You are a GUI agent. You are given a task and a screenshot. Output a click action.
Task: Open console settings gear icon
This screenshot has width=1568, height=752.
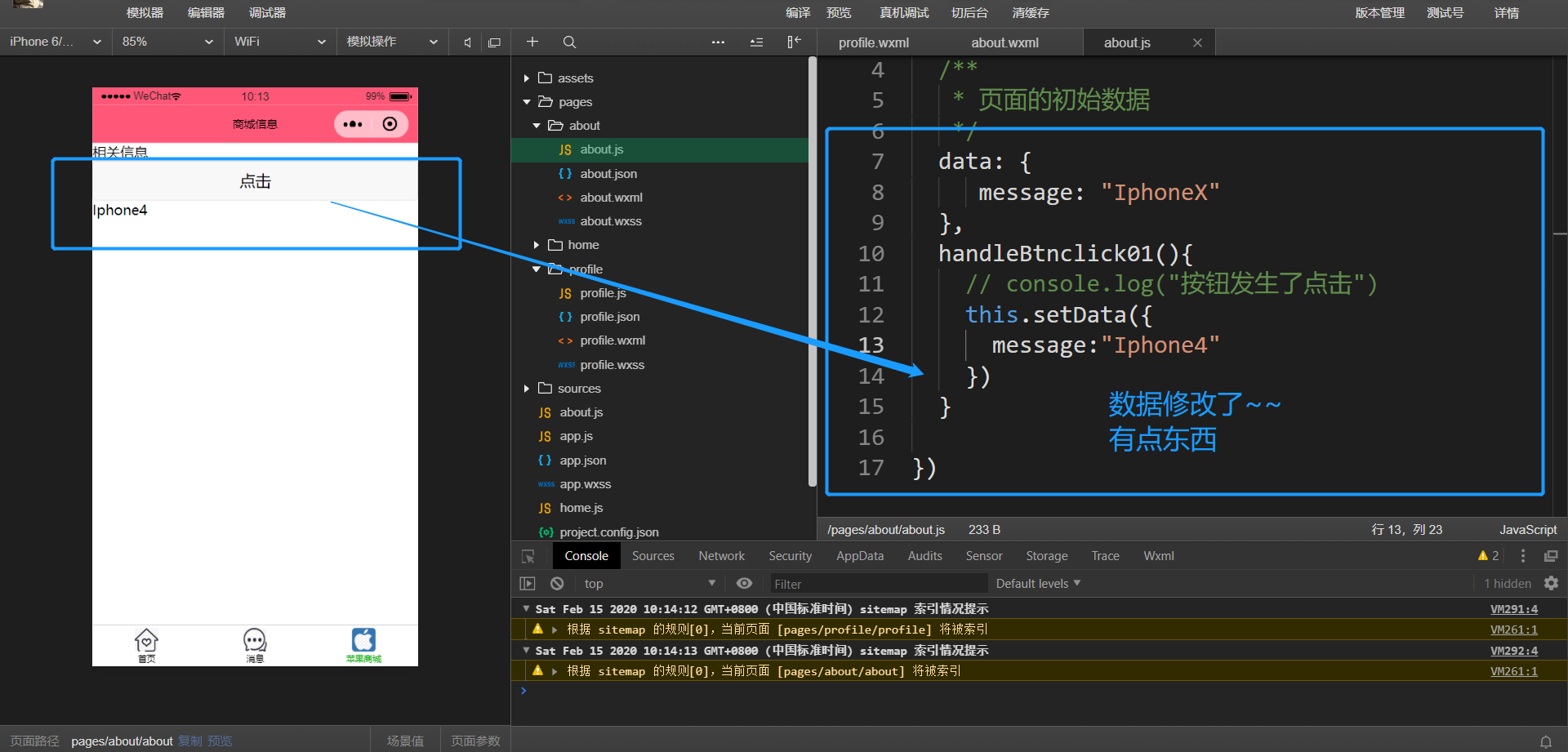1551,583
